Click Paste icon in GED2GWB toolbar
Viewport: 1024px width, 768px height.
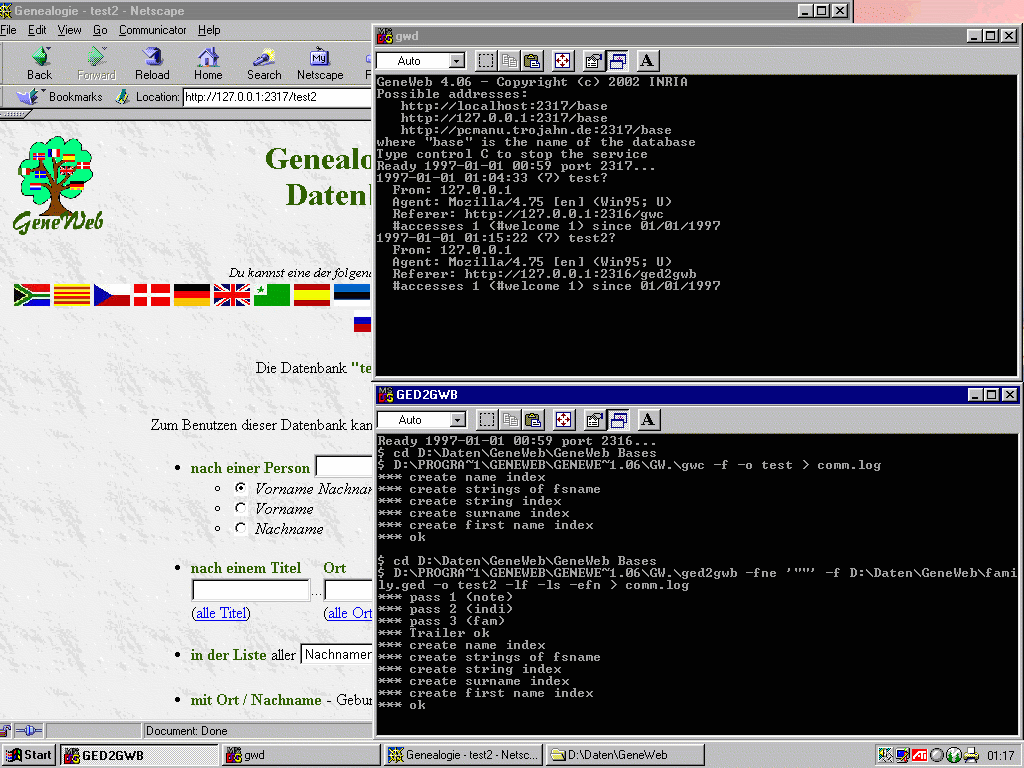(x=534, y=419)
